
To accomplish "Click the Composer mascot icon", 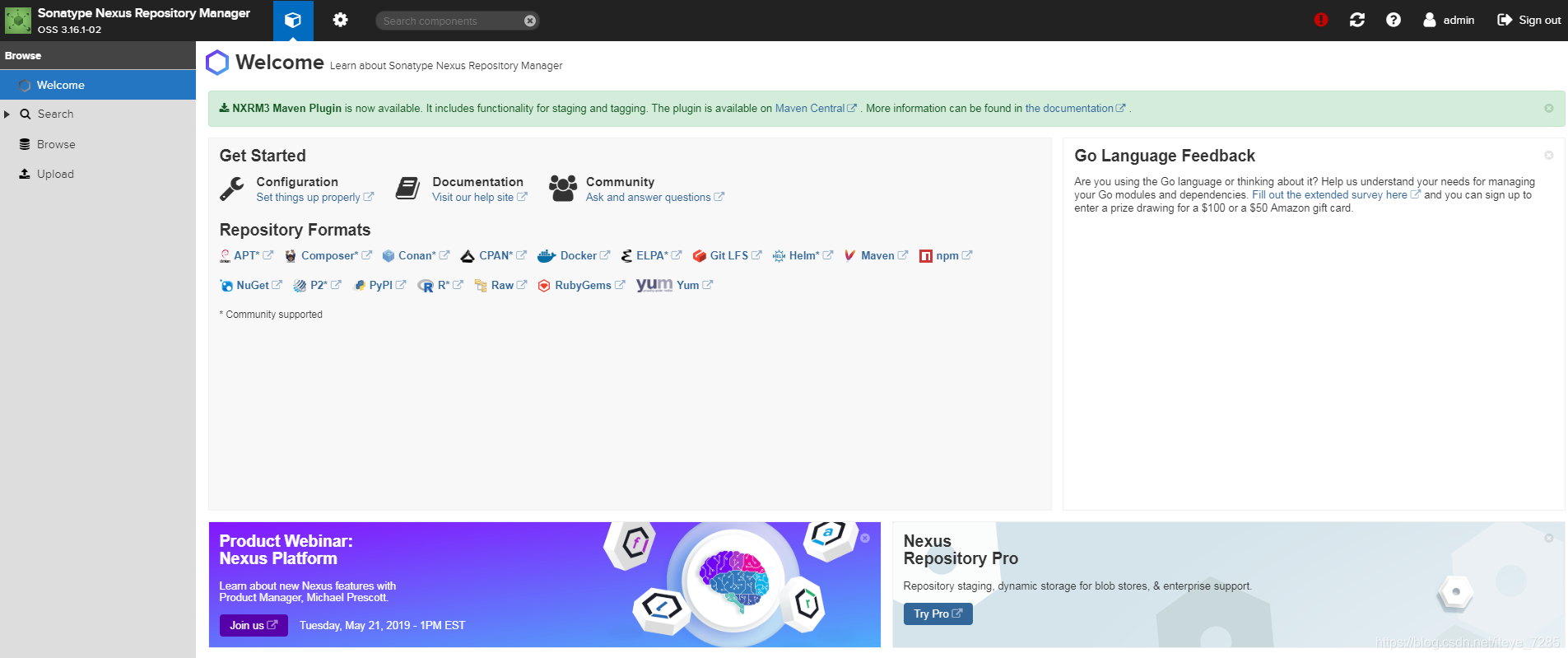I will coord(291,256).
